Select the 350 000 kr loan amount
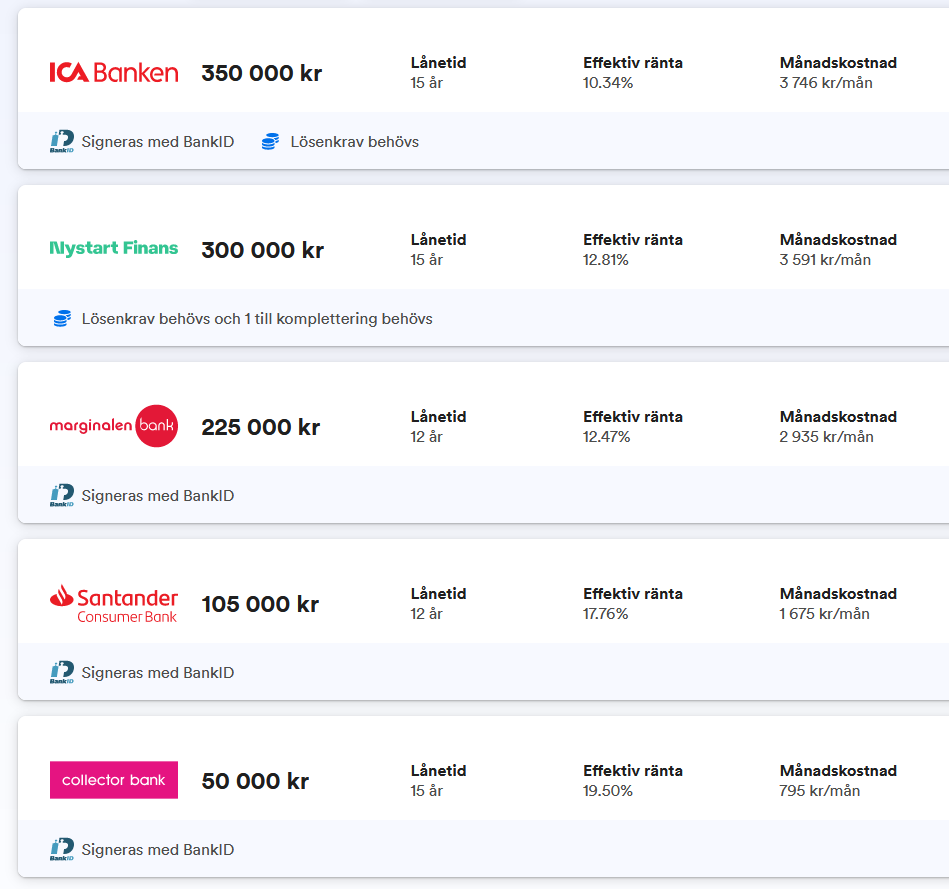This screenshot has width=949, height=889. [x=261, y=74]
